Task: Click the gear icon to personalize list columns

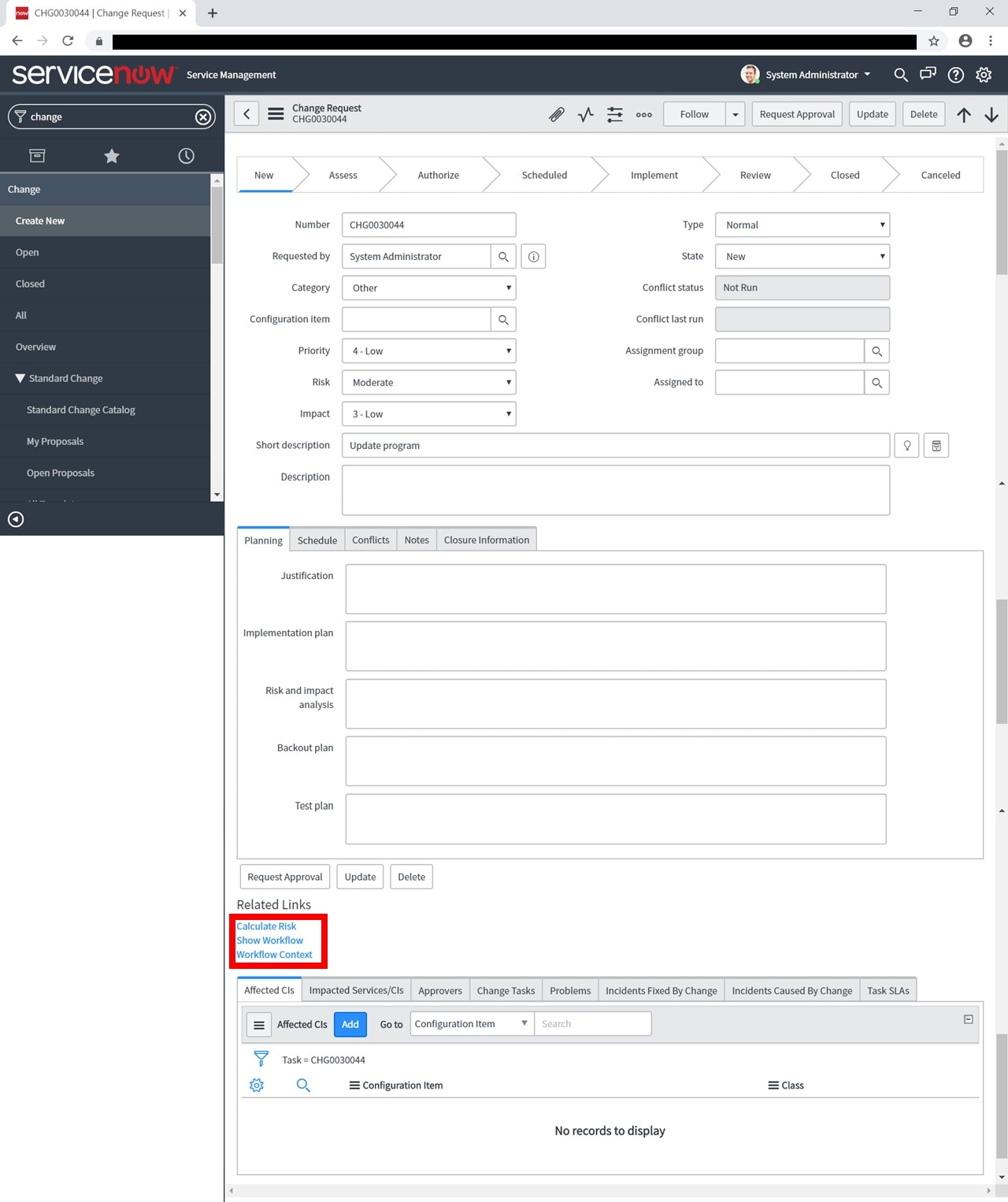Action: (x=256, y=1085)
